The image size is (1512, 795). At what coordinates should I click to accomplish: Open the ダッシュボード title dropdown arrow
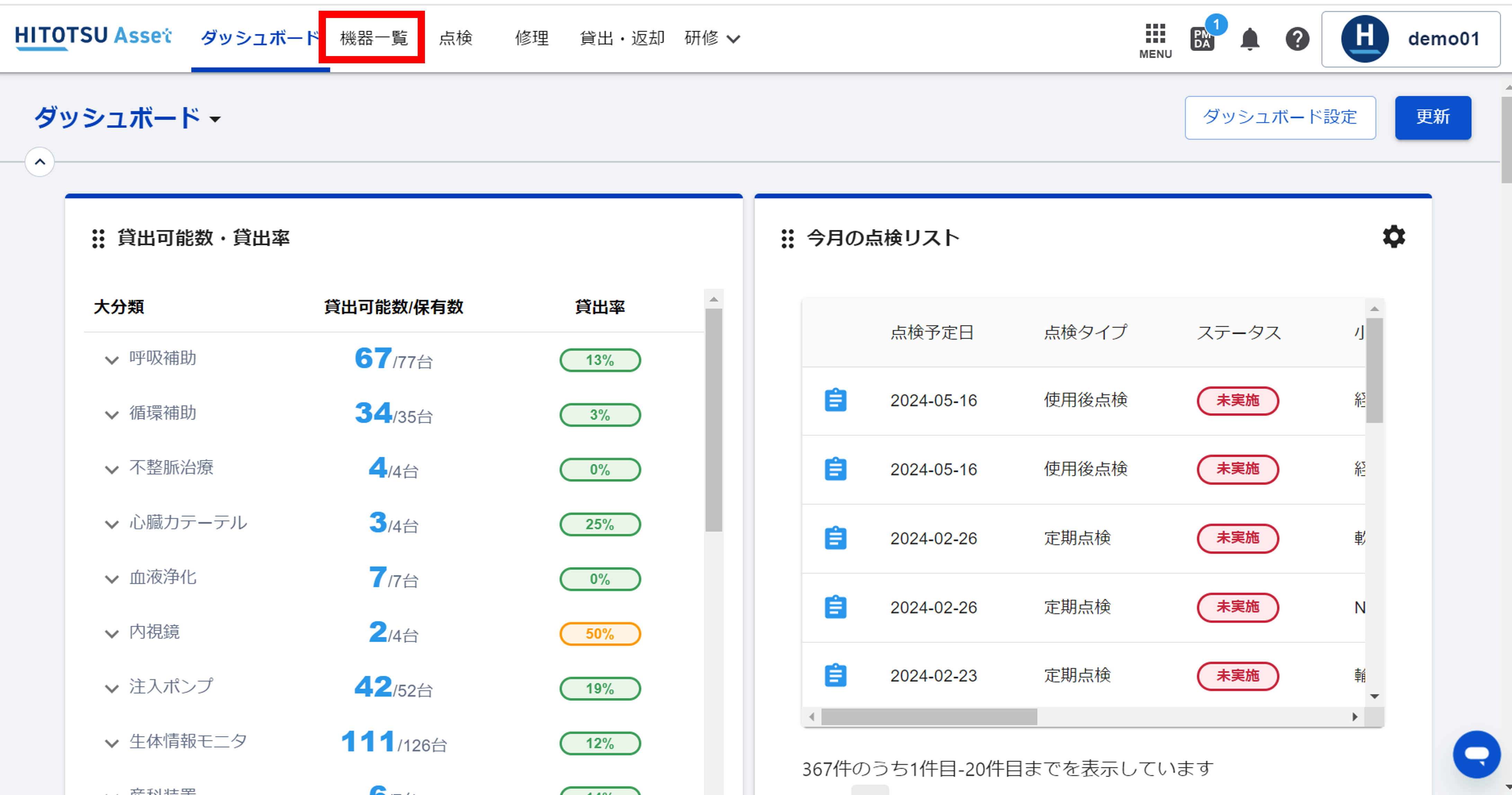coord(215,119)
